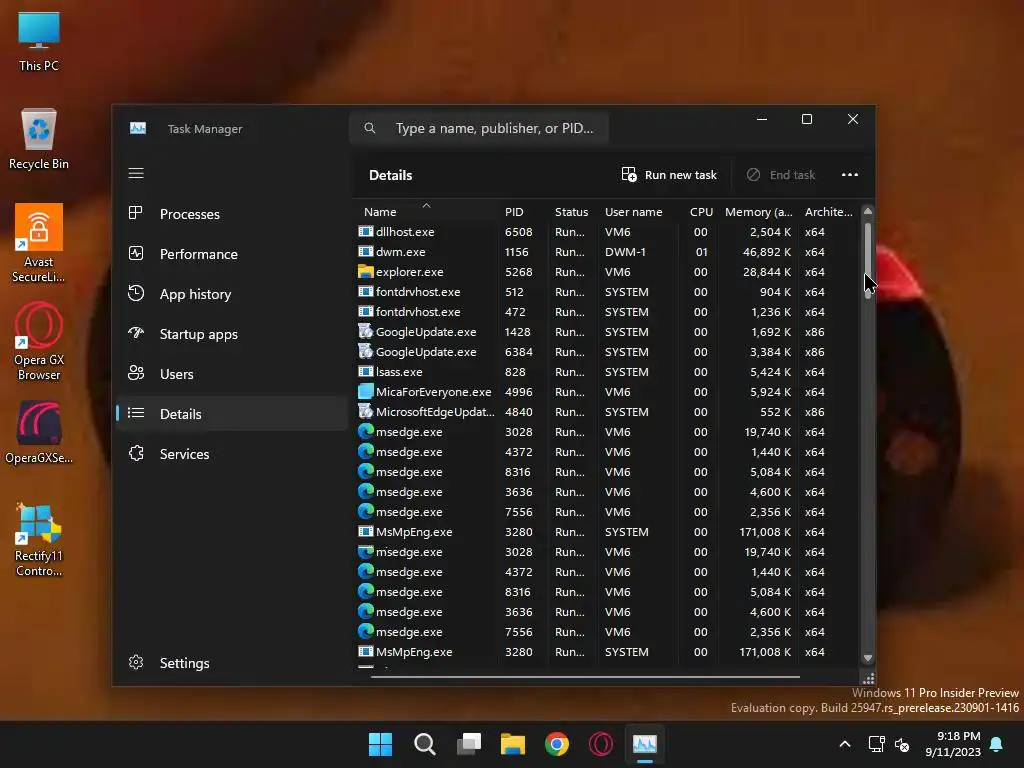The height and width of the screenshot is (768, 1024).
Task: Open Avast SecureLine desktop shortcut
Action: click(x=39, y=243)
